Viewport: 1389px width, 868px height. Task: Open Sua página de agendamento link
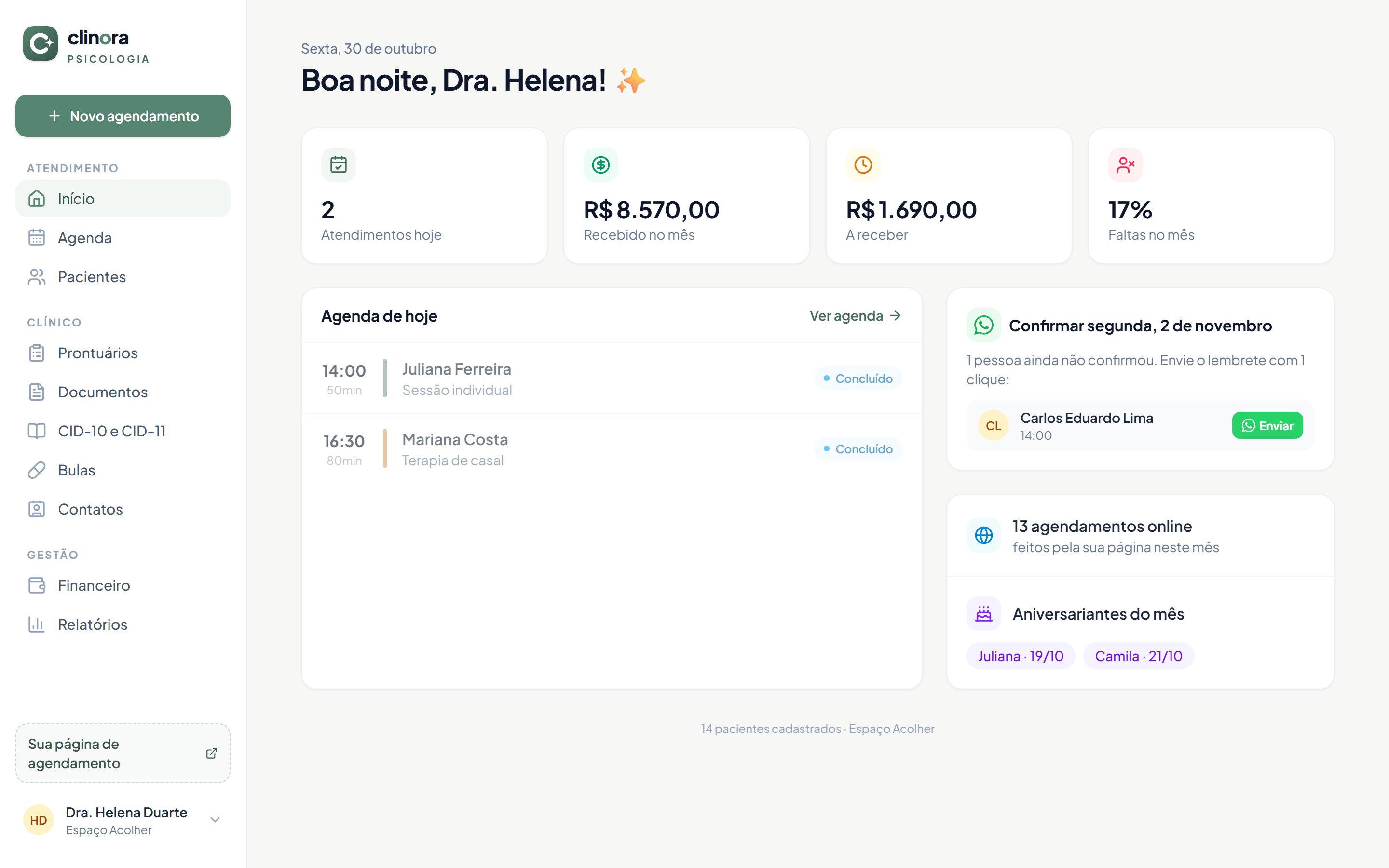click(123, 753)
